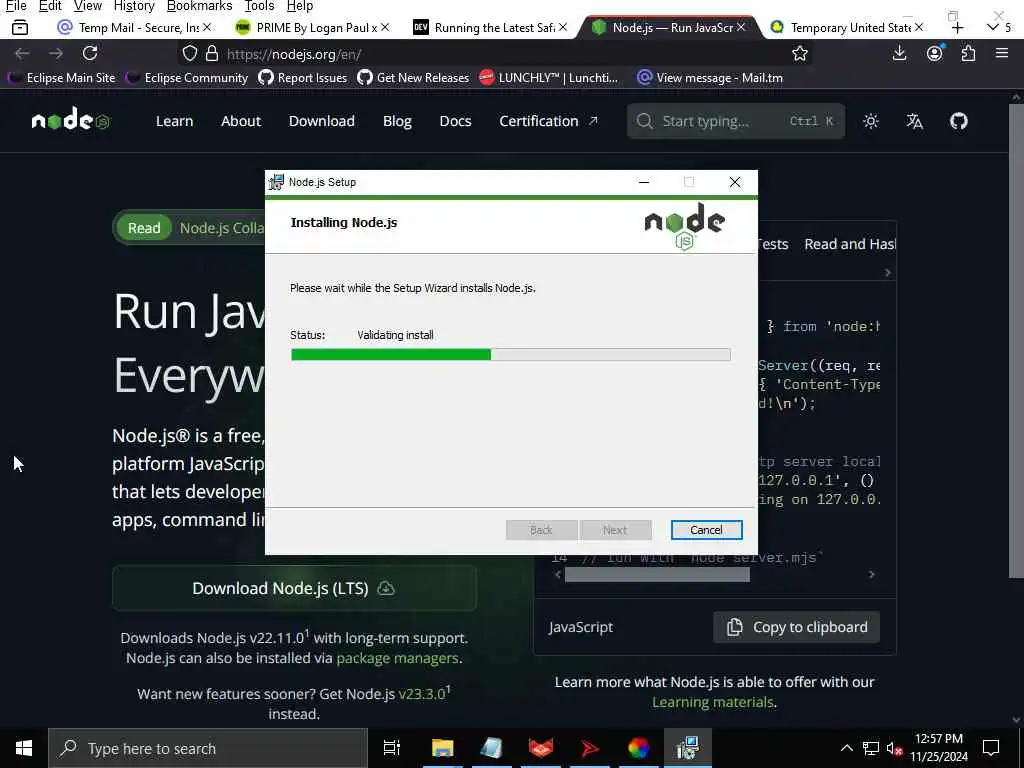
Task: Click the green Read badge
Action: (x=144, y=228)
